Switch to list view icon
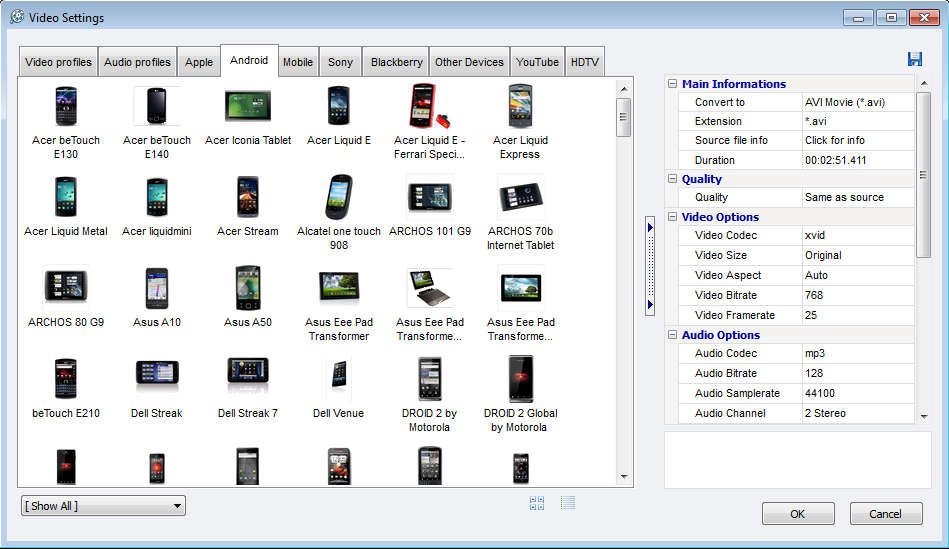949x549 pixels. (x=568, y=503)
